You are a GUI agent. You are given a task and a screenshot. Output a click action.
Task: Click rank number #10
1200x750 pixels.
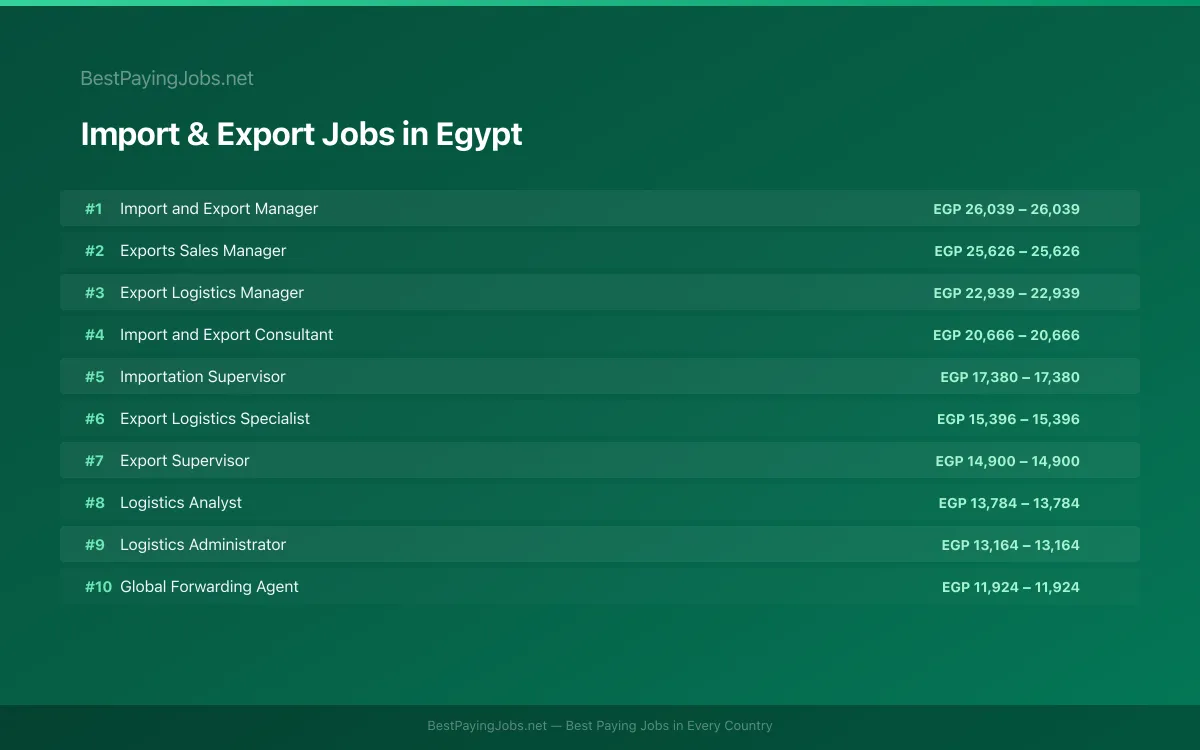tap(98, 587)
